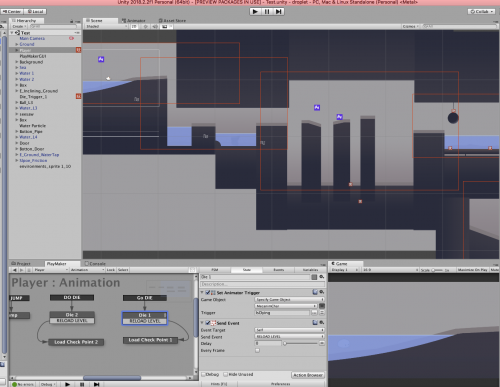Click the Delay slider track

click(x=301, y=343)
